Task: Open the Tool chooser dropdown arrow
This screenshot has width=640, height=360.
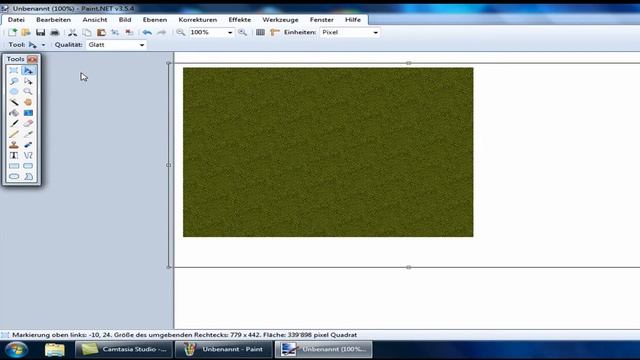Action: 43,45
